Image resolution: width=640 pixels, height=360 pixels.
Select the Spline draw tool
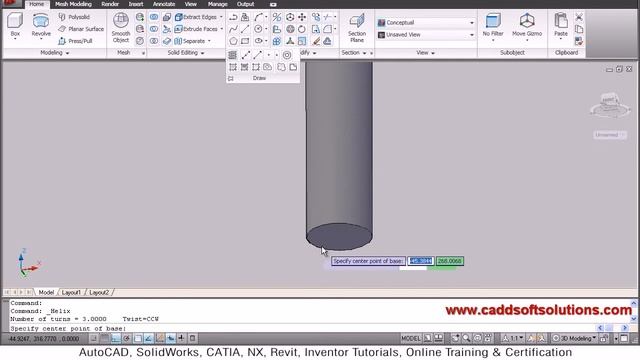tap(233, 29)
